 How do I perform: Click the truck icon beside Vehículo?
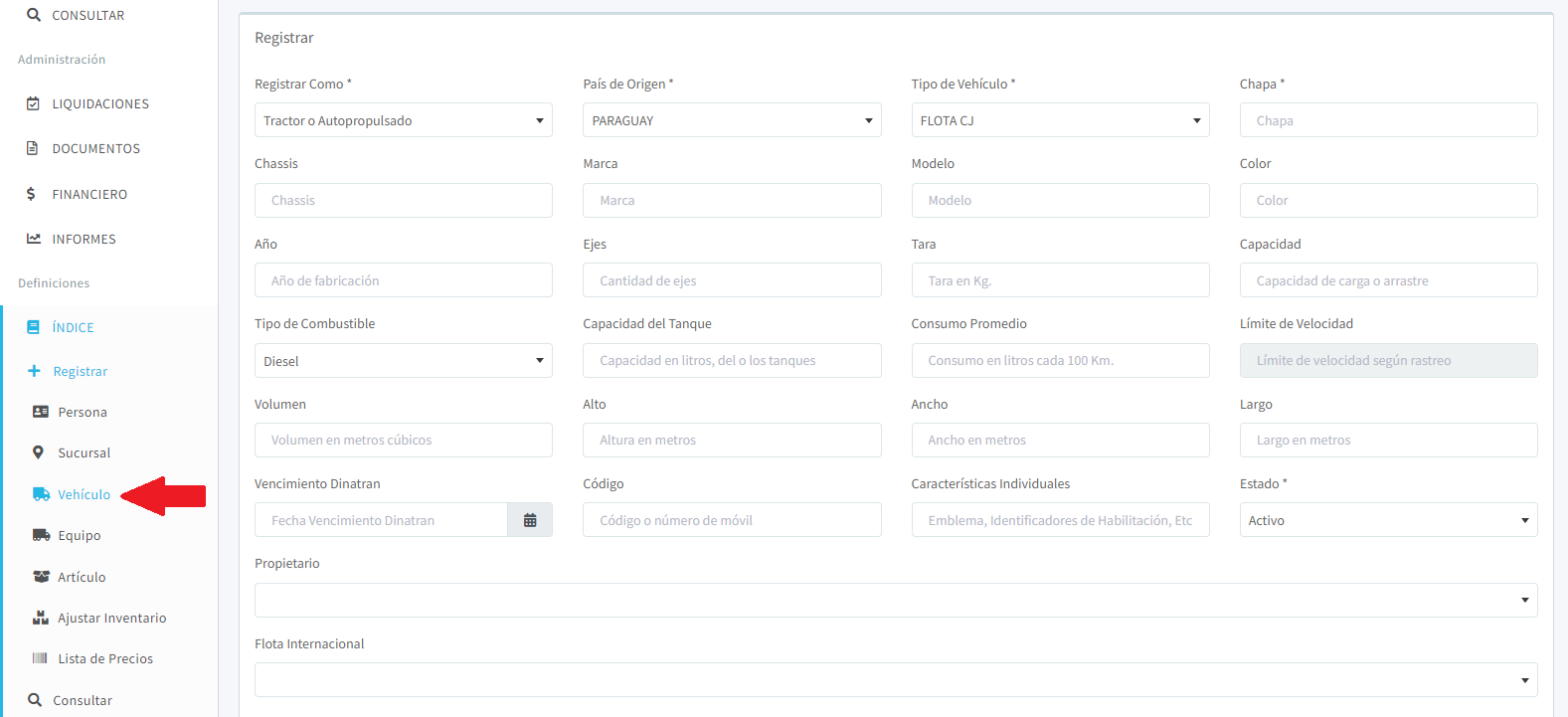click(41, 494)
